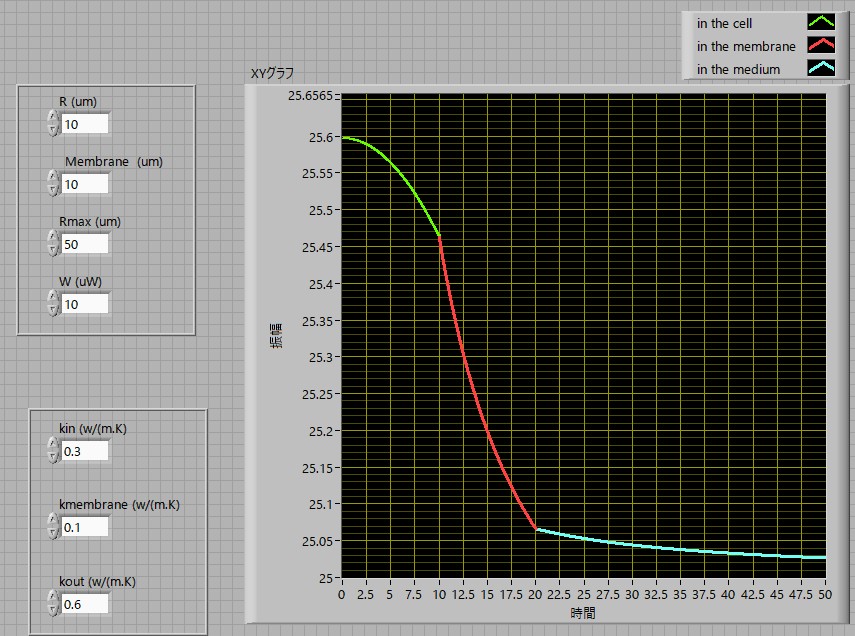Focus the W (uW) numeric input
The width and height of the screenshot is (855, 636).
[85, 304]
